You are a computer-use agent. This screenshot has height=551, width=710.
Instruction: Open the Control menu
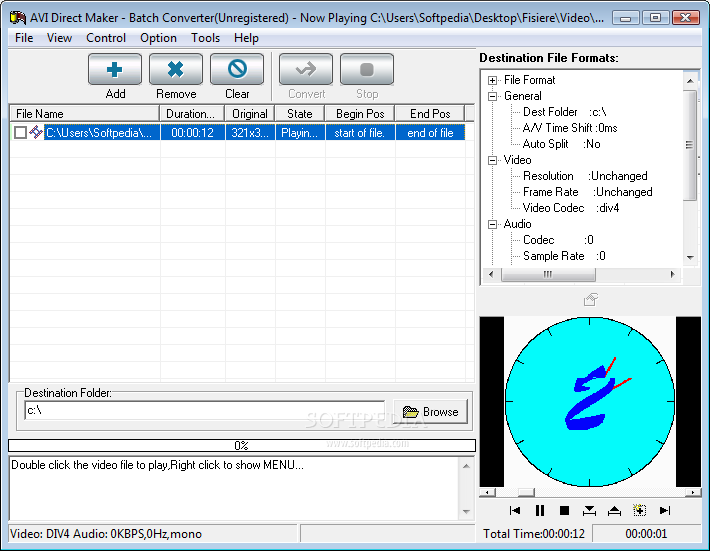[106, 38]
